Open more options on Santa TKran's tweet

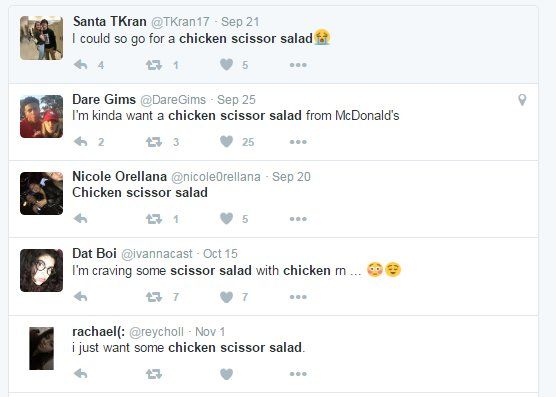[x=298, y=65]
